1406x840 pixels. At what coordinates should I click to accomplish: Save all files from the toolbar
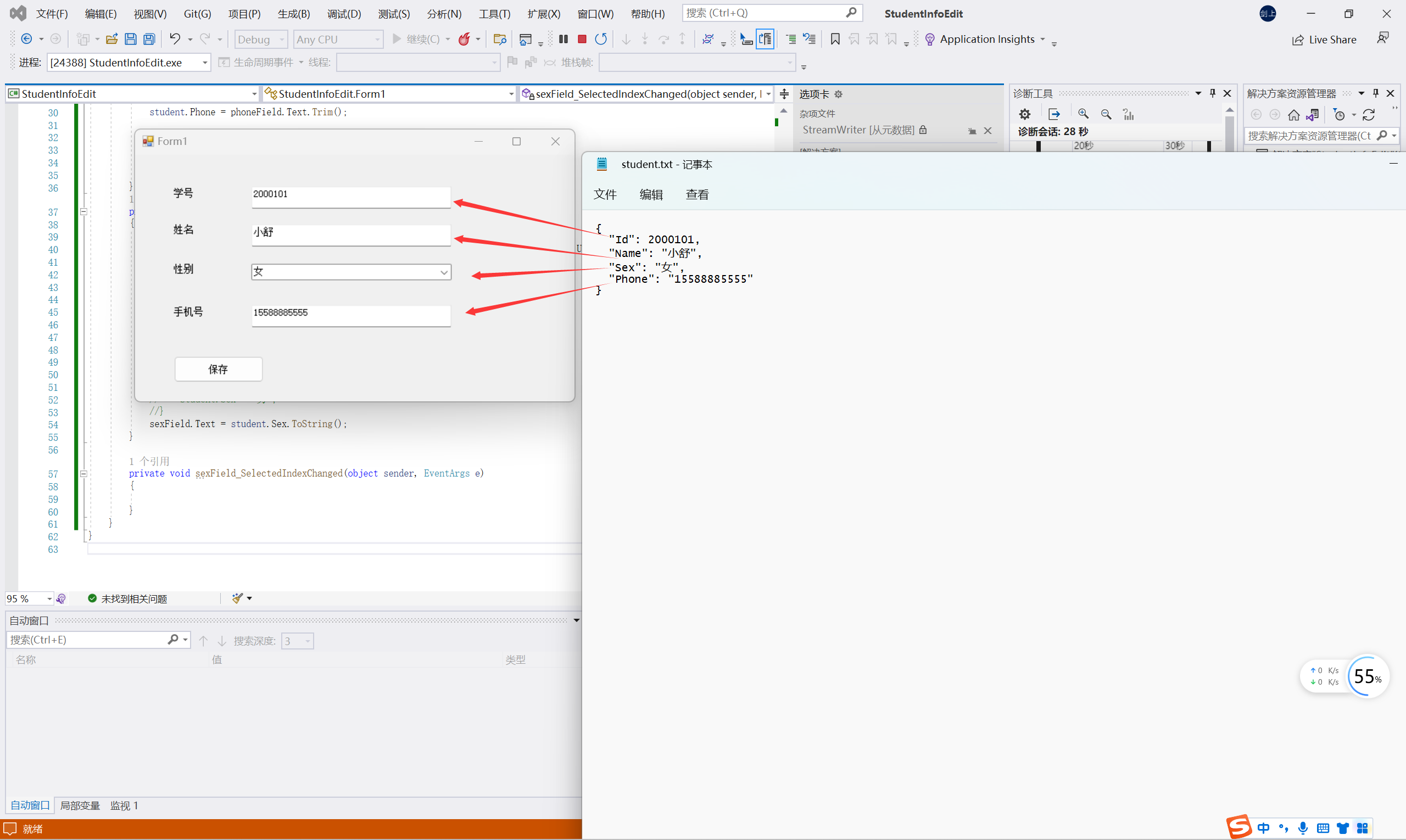coord(149,39)
